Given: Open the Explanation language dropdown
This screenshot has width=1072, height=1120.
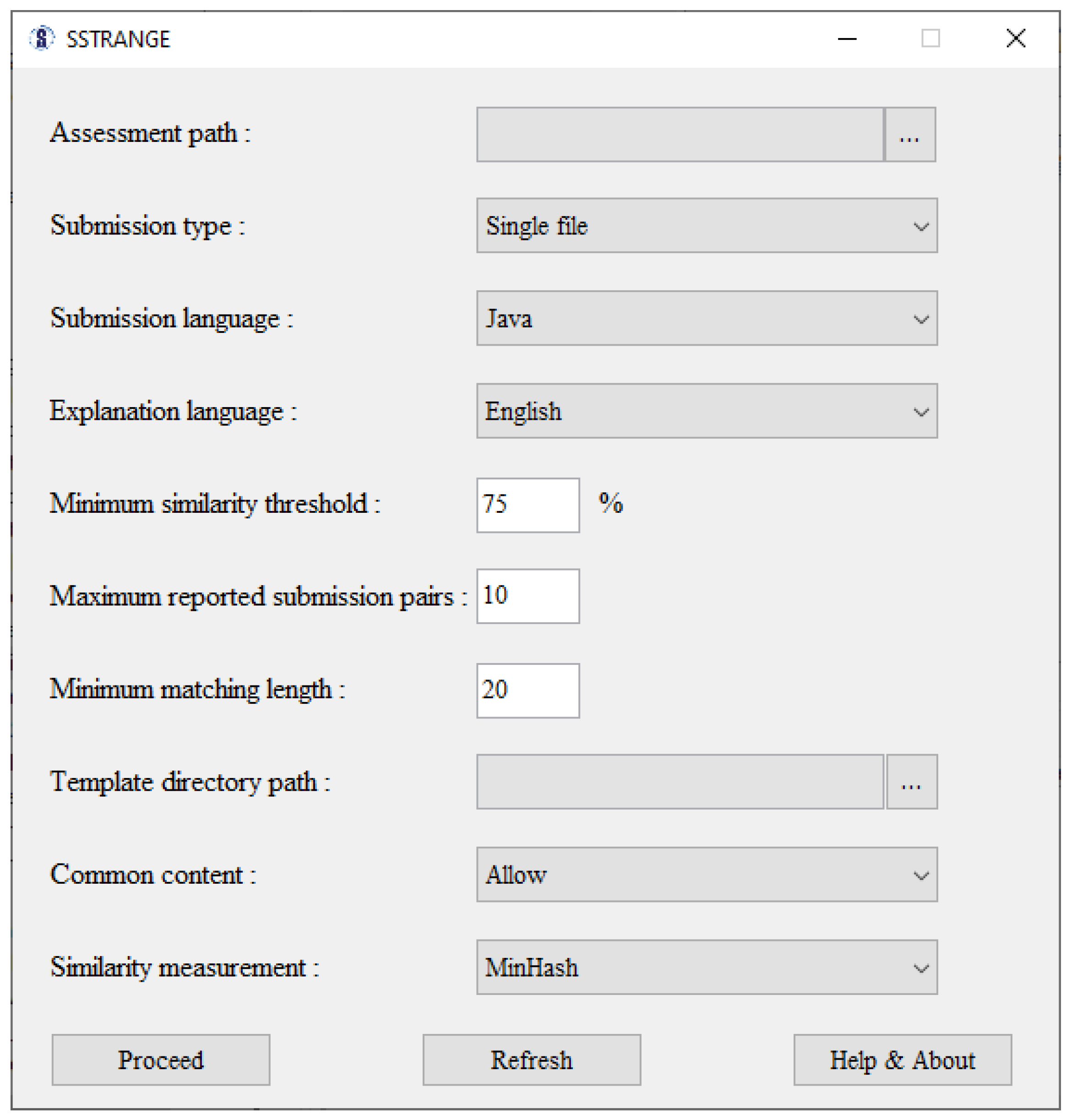Looking at the screenshot, I should (706, 411).
